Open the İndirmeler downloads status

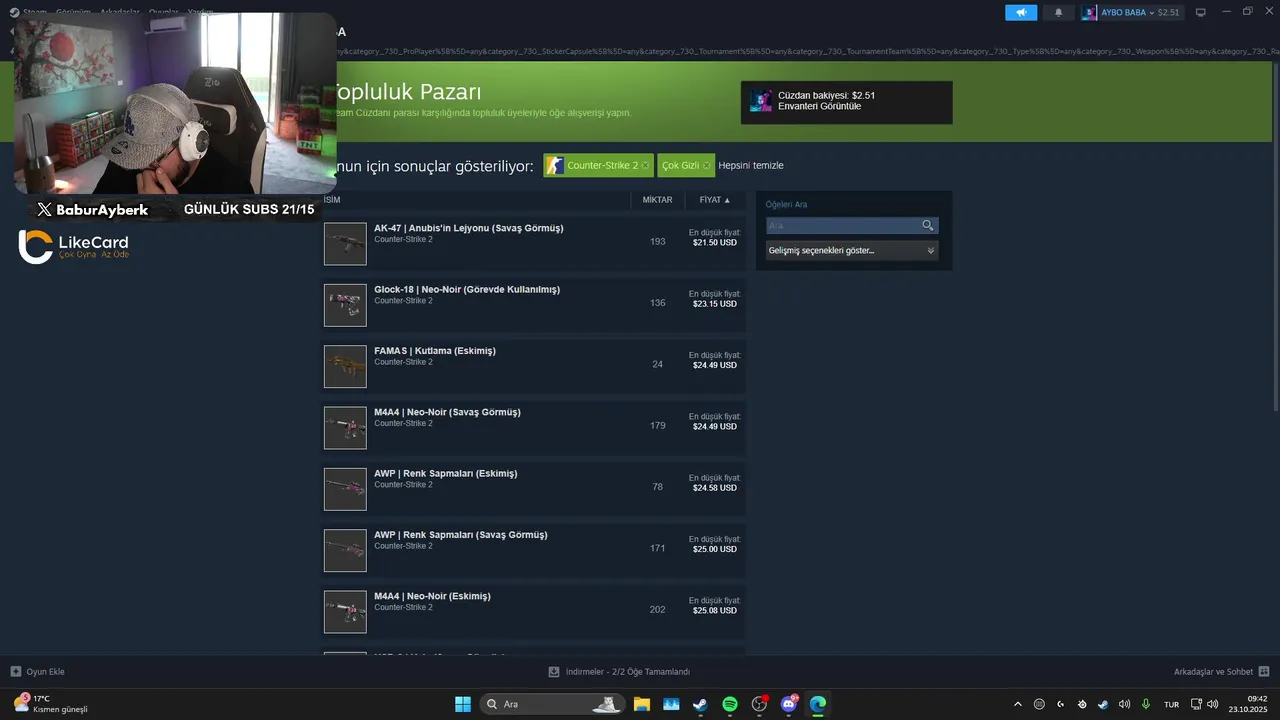[619, 672]
